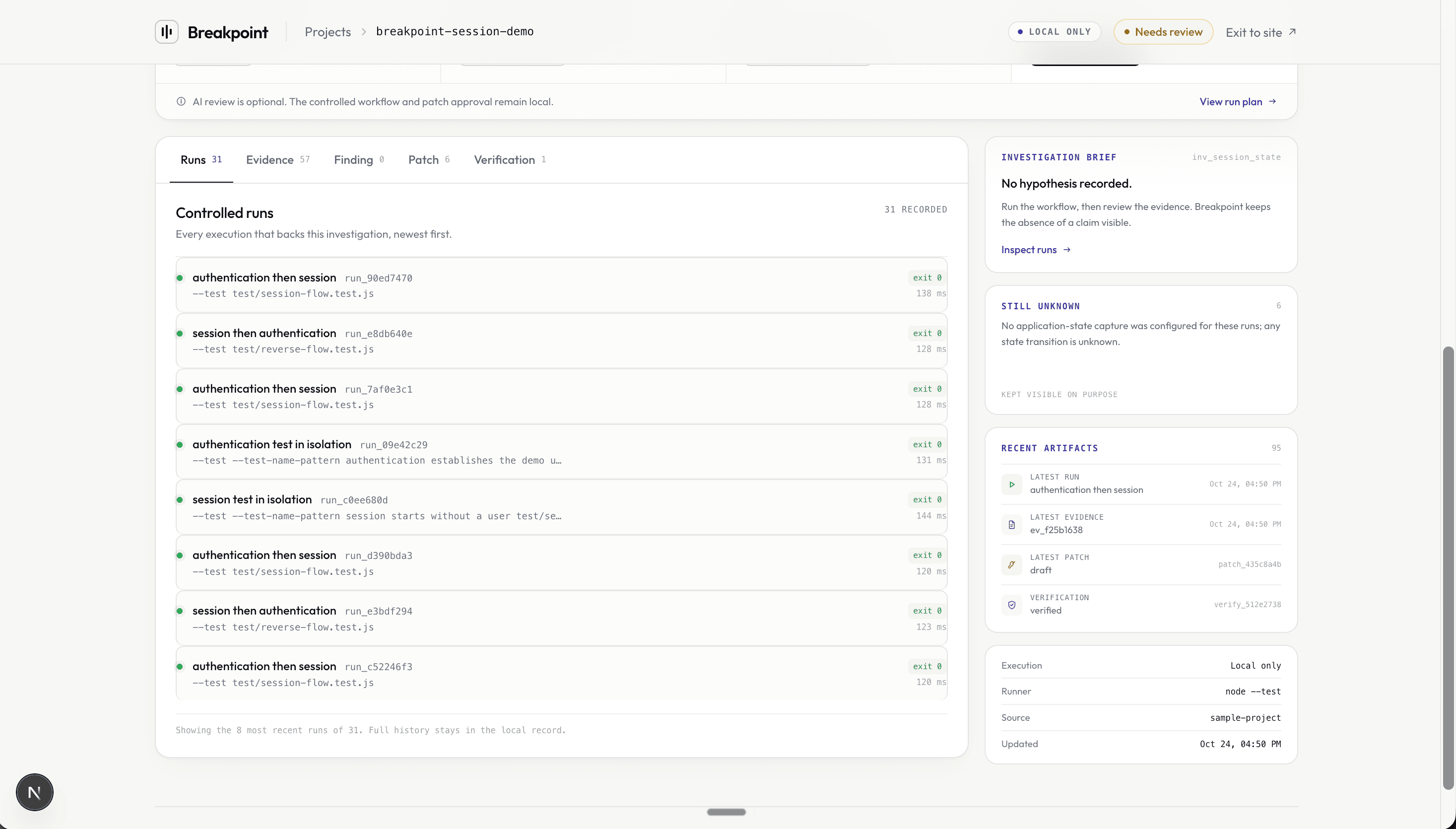Click the Latest Run play icon
The height and width of the screenshot is (829, 1456).
click(x=1011, y=484)
